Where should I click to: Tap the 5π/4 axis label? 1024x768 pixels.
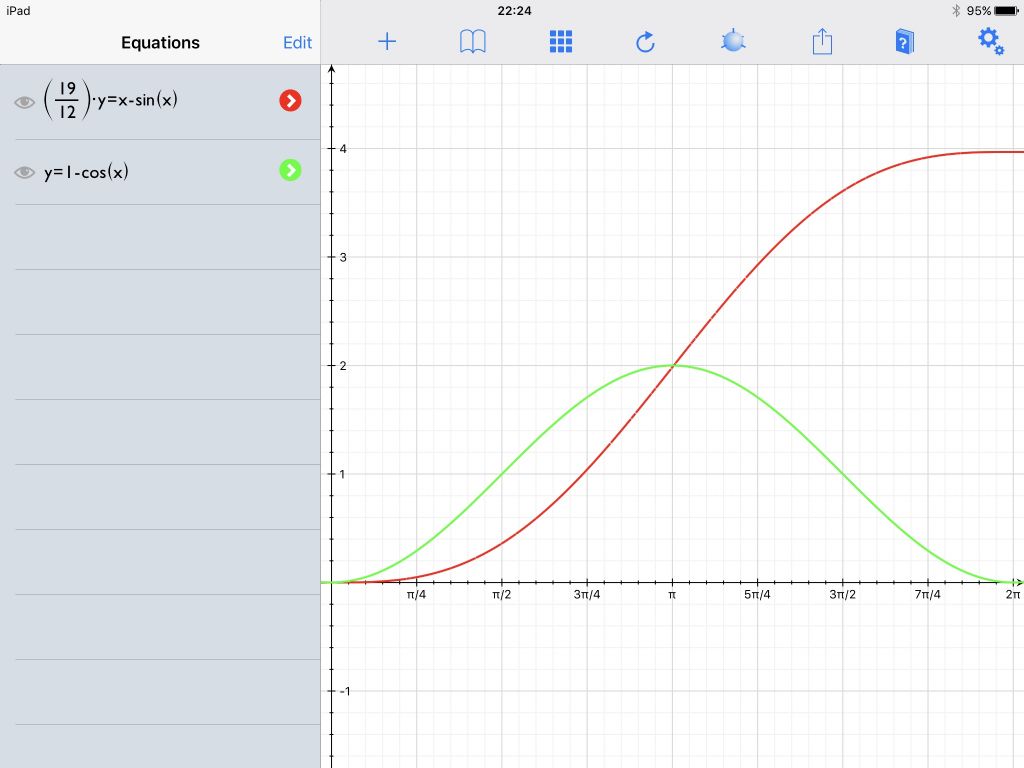tap(758, 594)
